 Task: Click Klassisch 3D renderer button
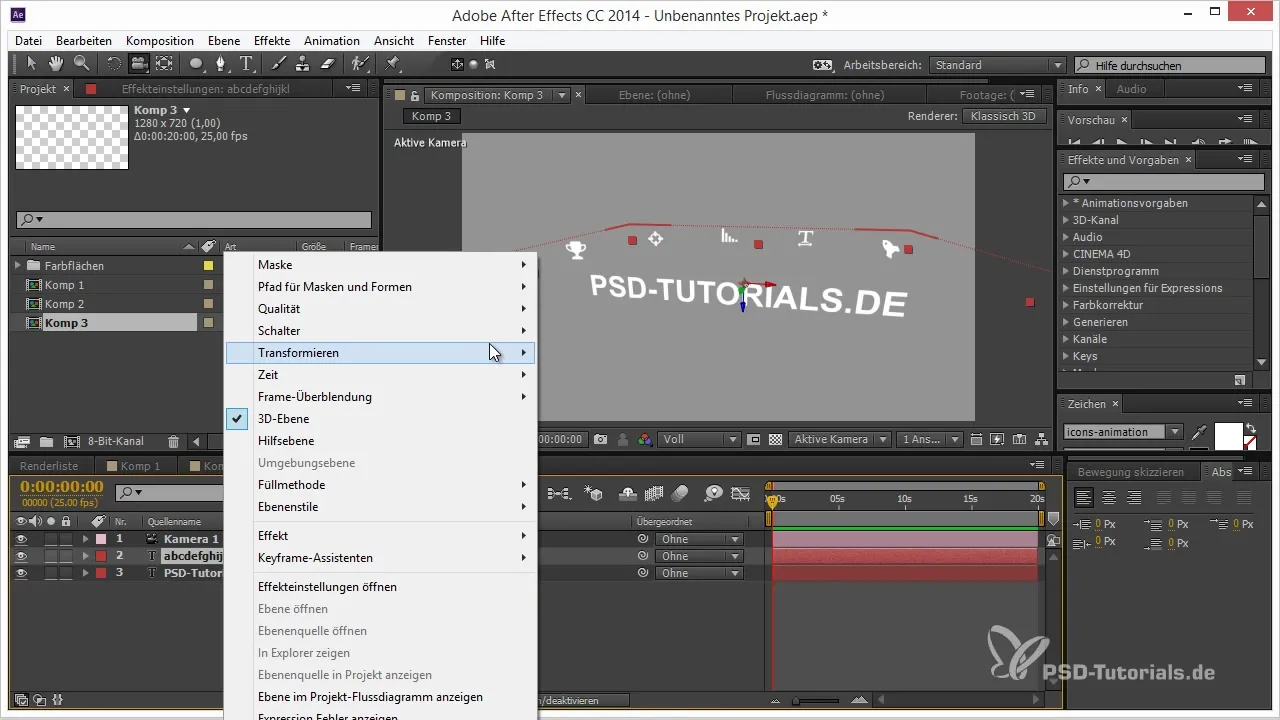(1004, 116)
